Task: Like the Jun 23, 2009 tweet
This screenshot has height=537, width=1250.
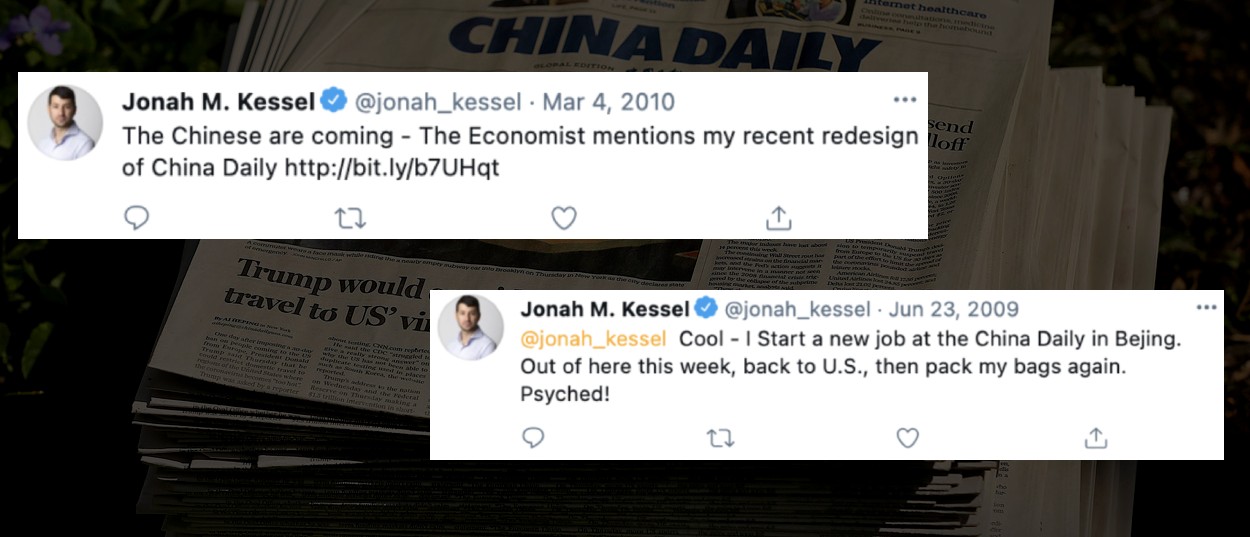Action: (907, 438)
